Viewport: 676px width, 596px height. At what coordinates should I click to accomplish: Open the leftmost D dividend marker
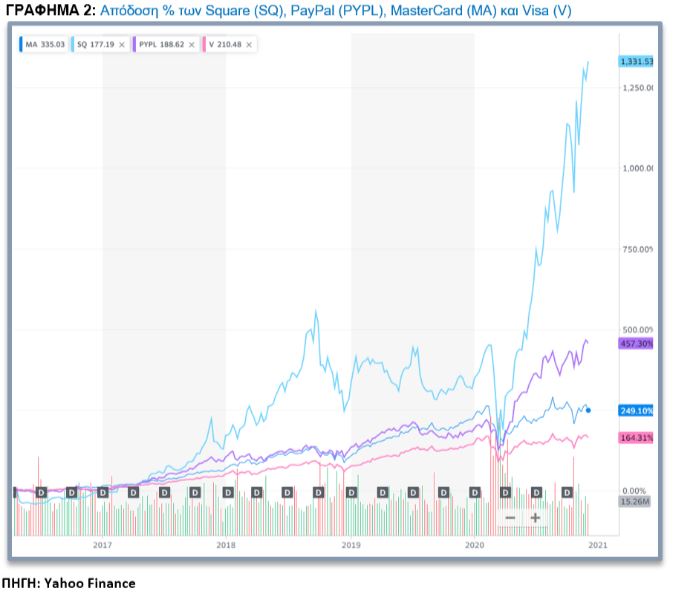(41, 492)
